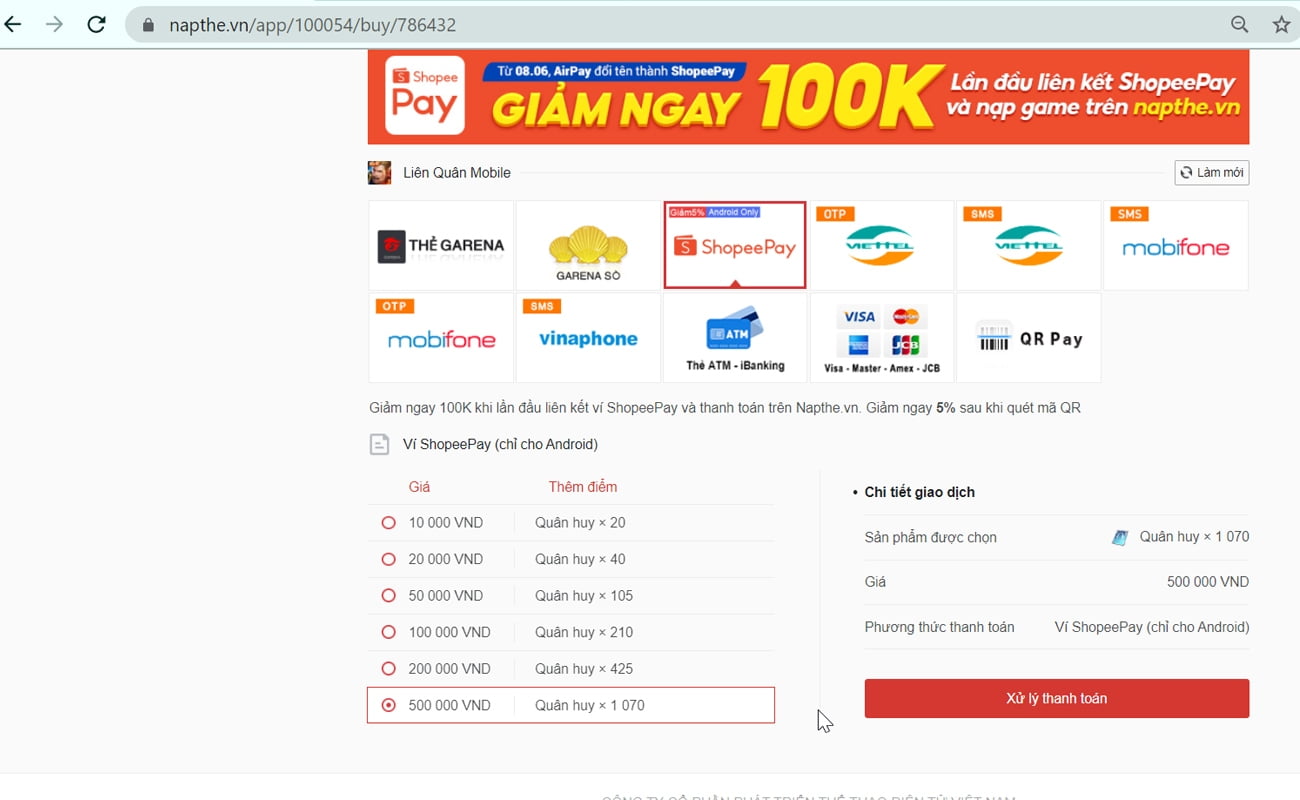Image resolution: width=1300 pixels, height=800 pixels.
Task: Choose Garena Sò shell payment option
Action: pyautogui.click(x=588, y=245)
